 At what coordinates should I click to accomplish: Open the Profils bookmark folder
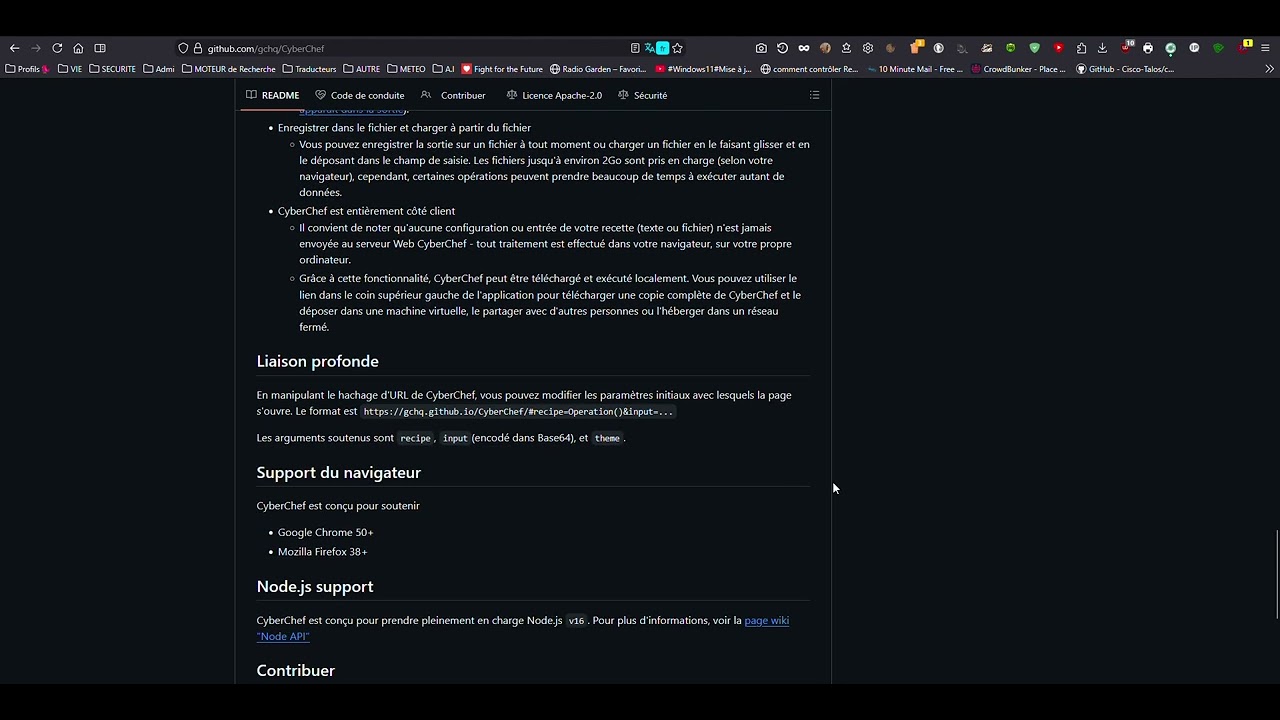click(27, 69)
